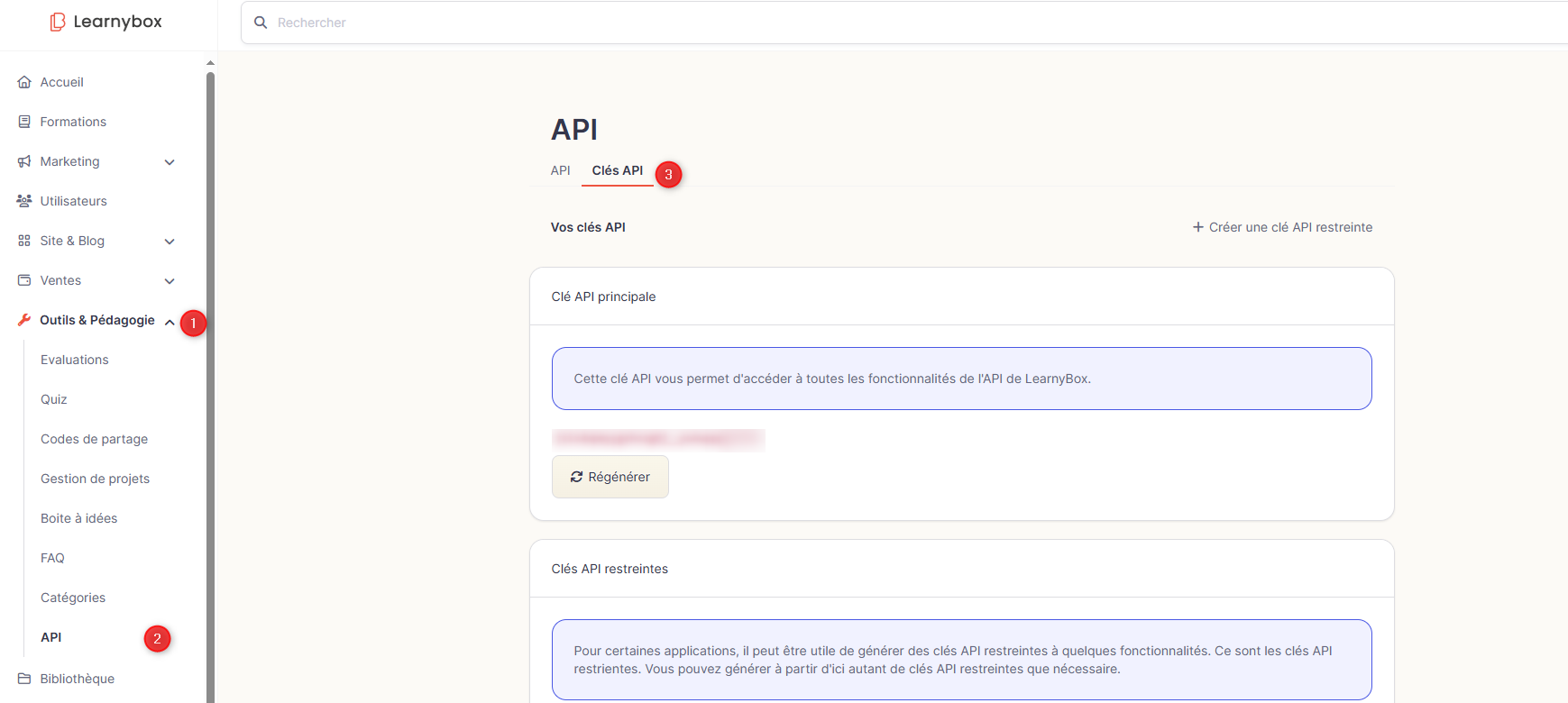Click the Site & Blog grid icon
Screen dimensions: 1568x703
[24, 241]
